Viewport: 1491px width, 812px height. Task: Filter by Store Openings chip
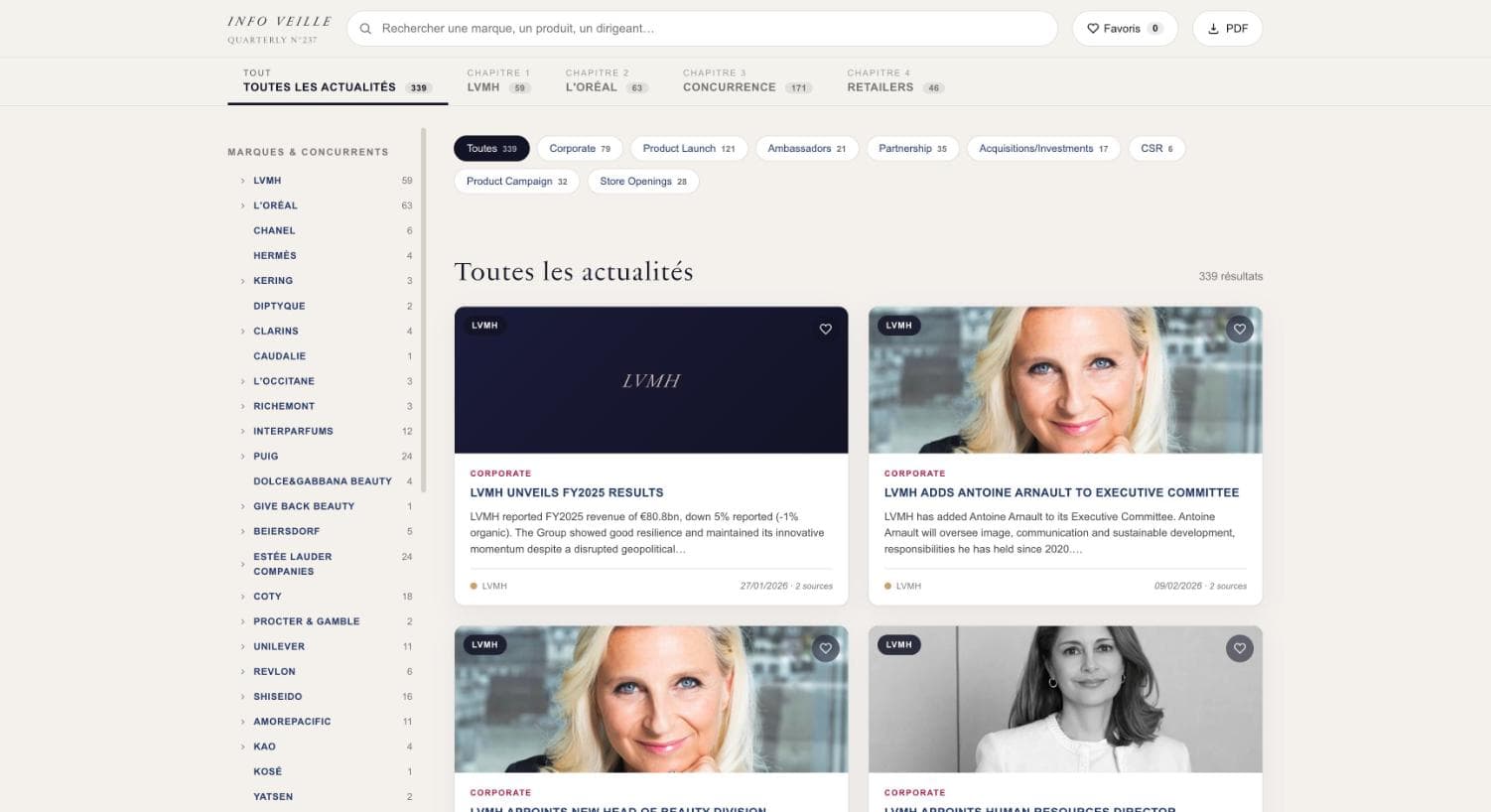click(643, 182)
